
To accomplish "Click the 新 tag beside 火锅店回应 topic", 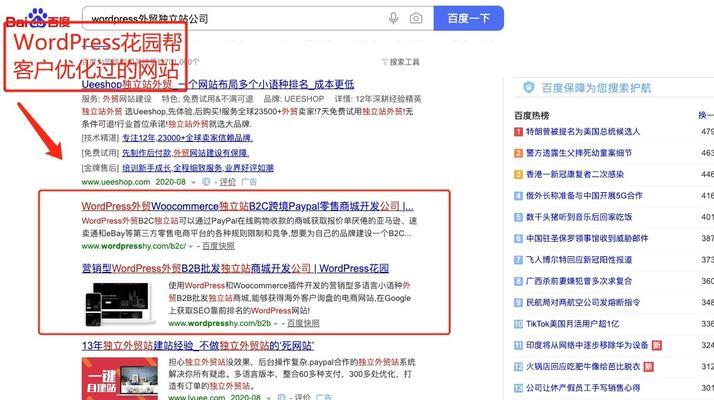I will (x=648, y=367).
